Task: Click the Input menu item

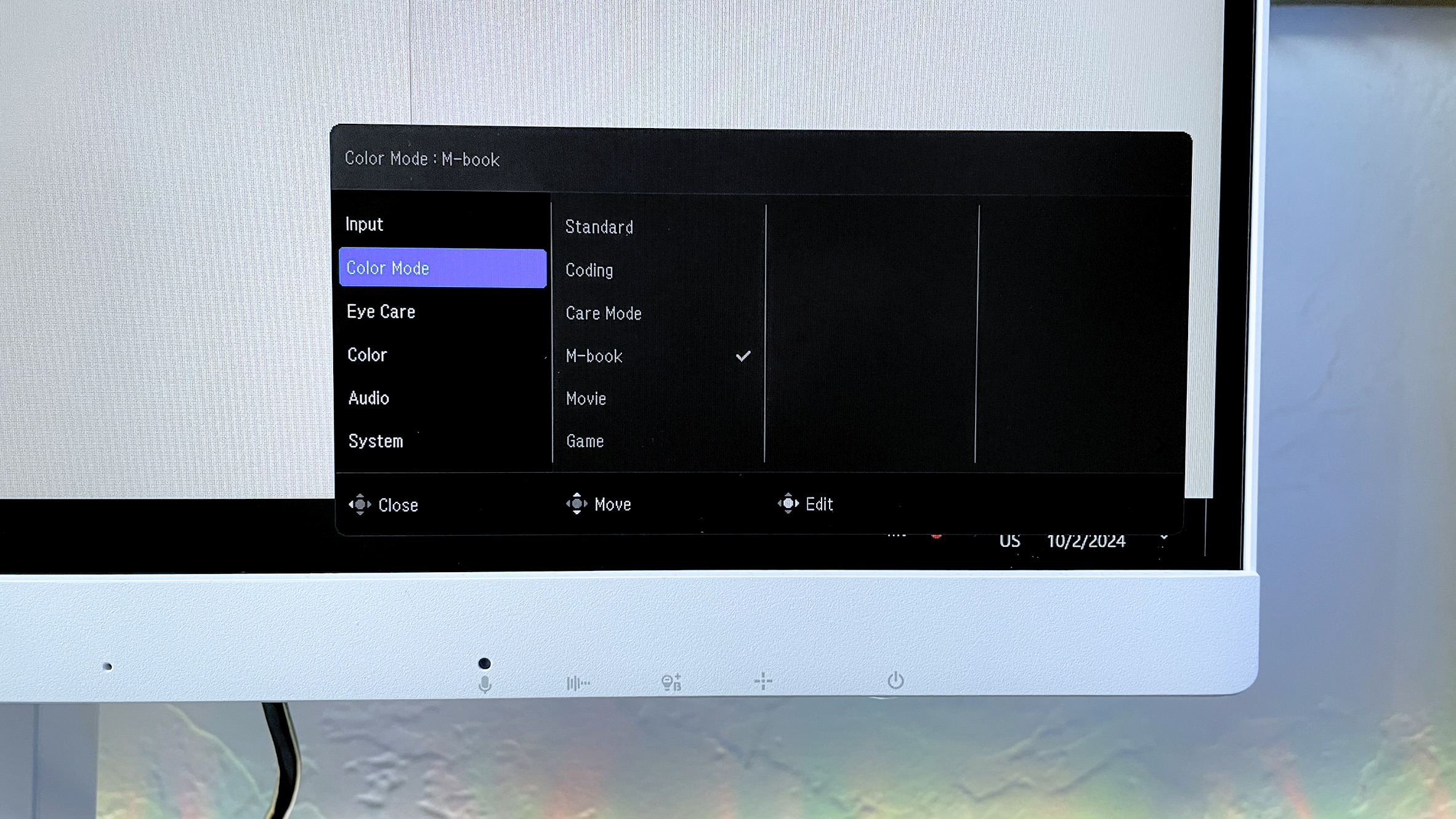Action: tap(364, 223)
